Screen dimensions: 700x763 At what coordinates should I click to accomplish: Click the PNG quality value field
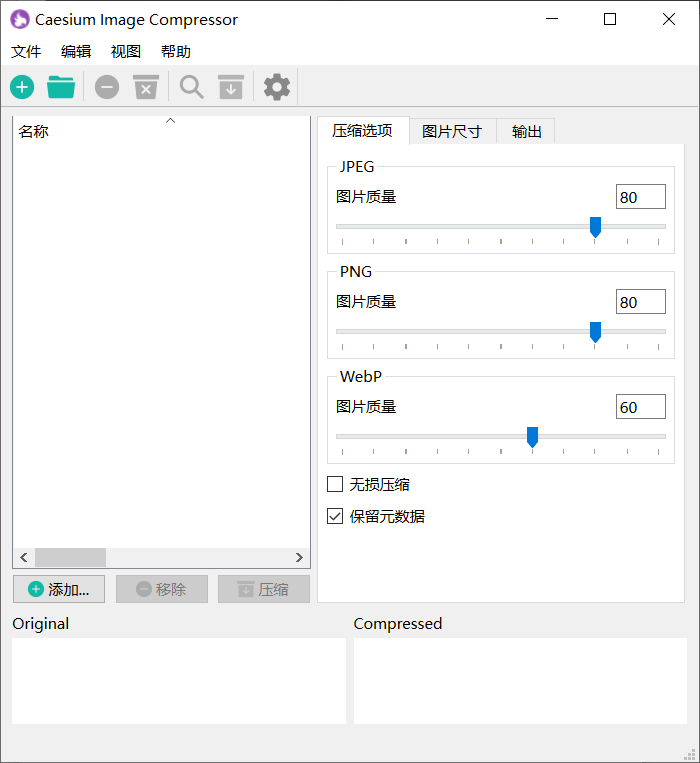pyautogui.click(x=641, y=302)
